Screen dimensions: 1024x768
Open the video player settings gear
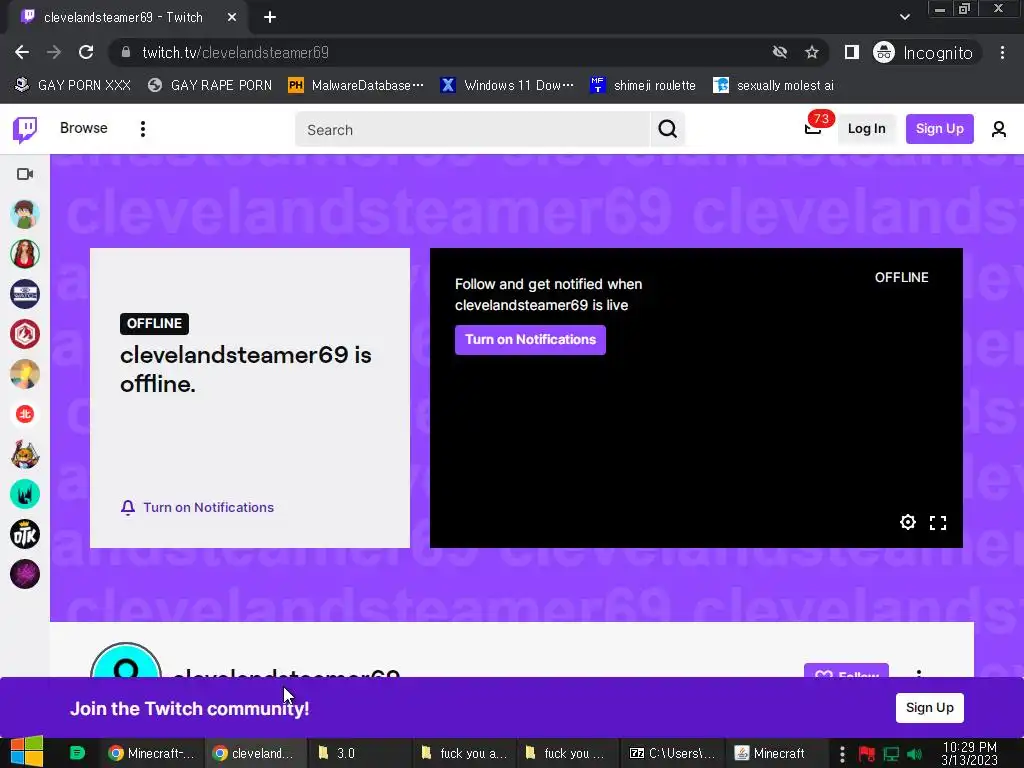click(x=908, y=522)
